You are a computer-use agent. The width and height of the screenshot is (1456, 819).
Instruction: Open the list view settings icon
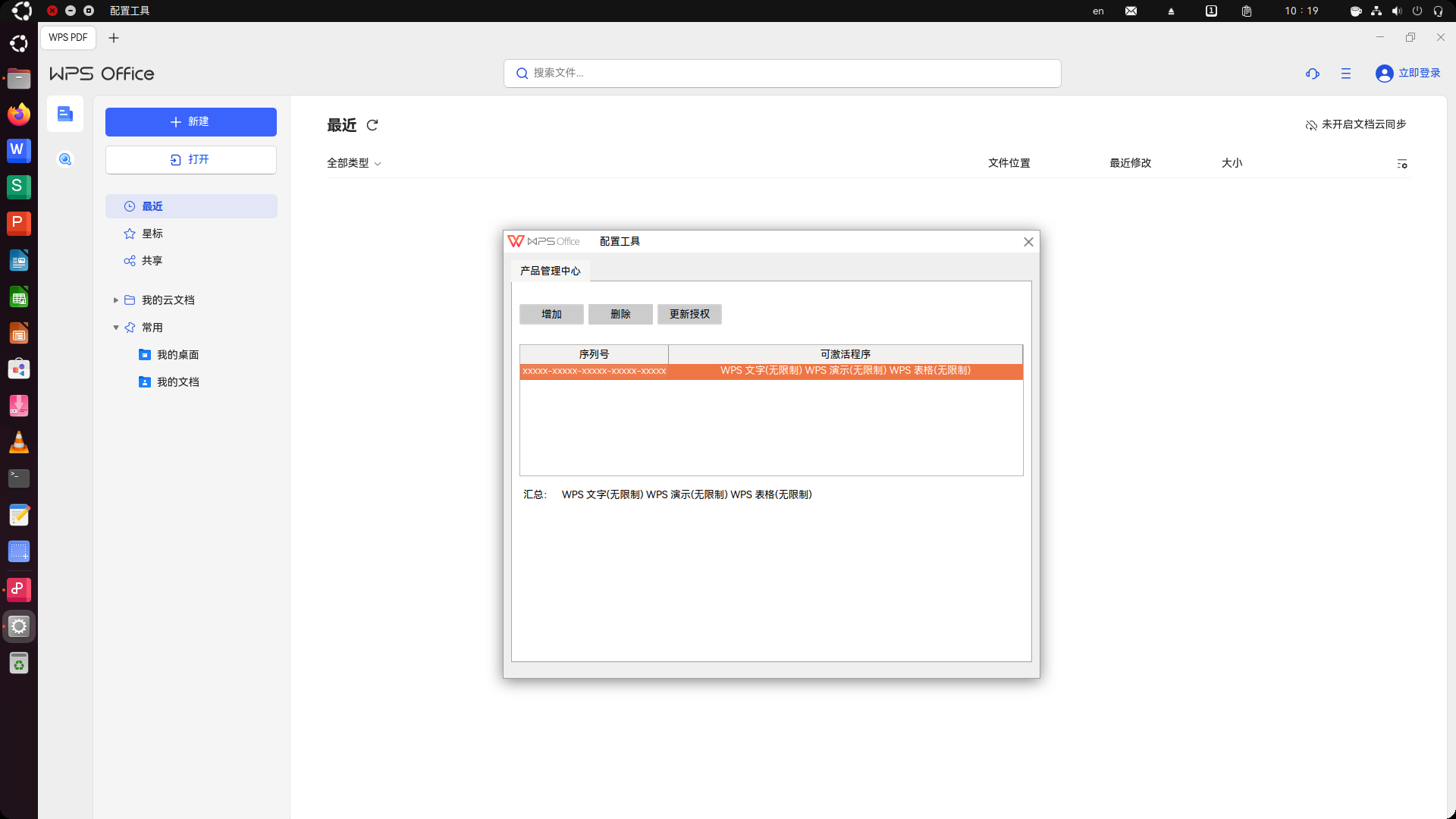click(x=1402, y=164)
